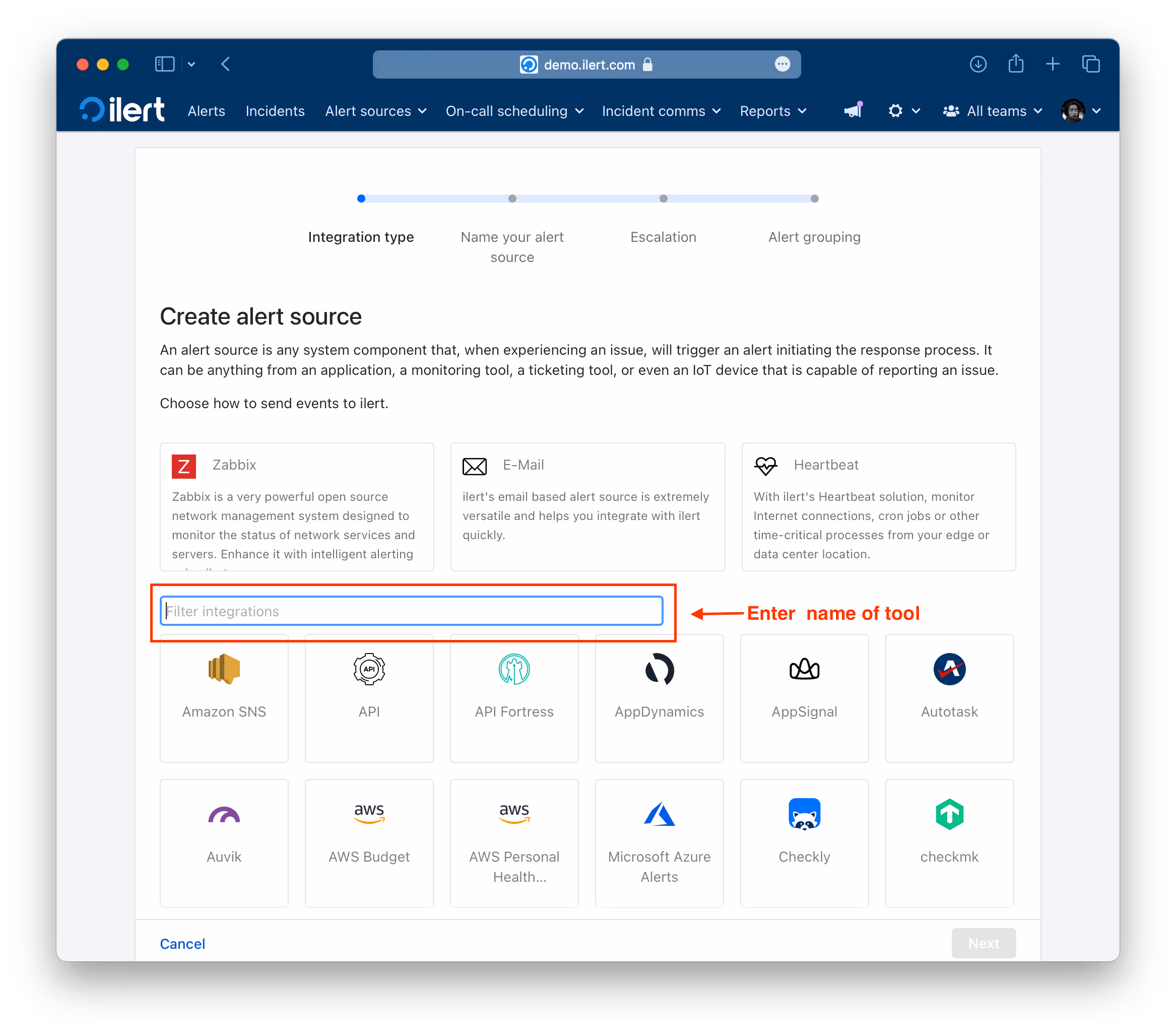Select the API integration gear icon
The height and width of the screenshot is (1036, 1176).
(369, 669)
